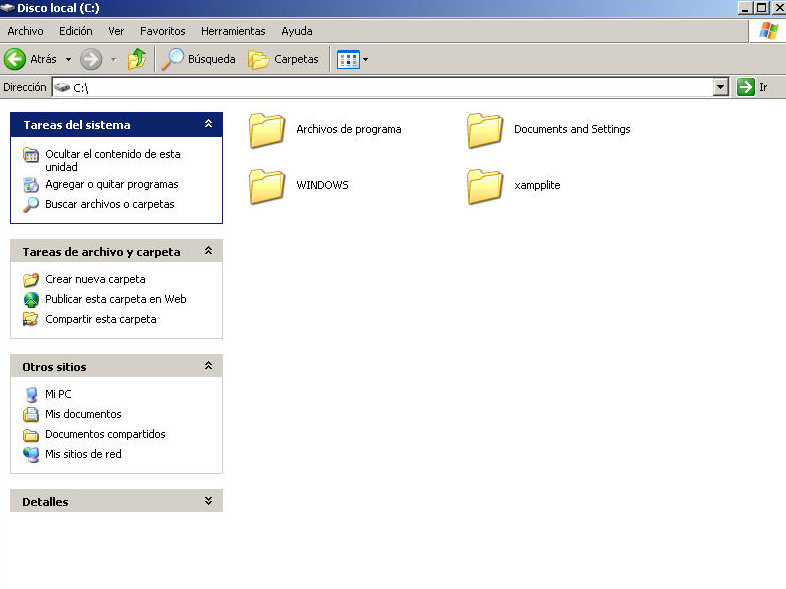Viewport: 786px width, 589px height.
Task: Toggle the Carpetas folder pane
Action: (284, 59)
